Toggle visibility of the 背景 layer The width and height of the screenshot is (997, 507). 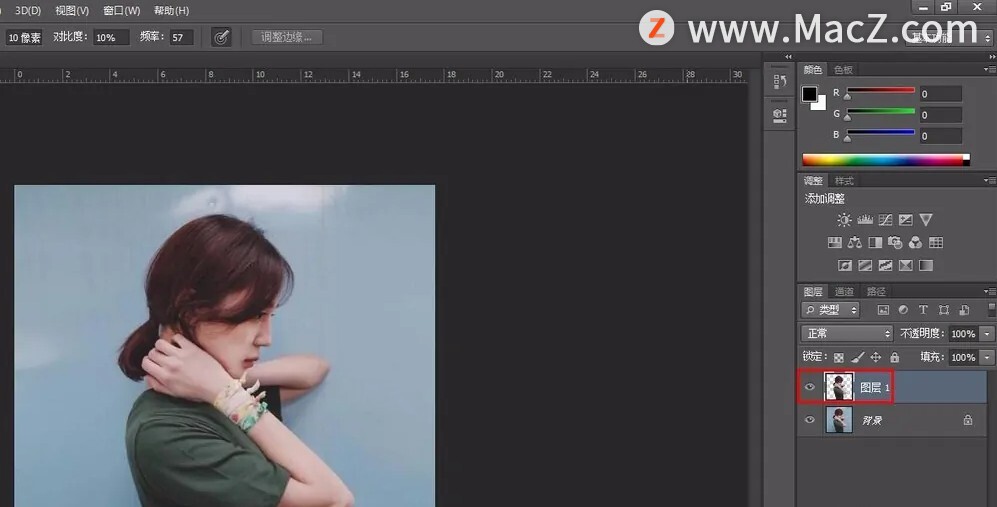point(810,420)
